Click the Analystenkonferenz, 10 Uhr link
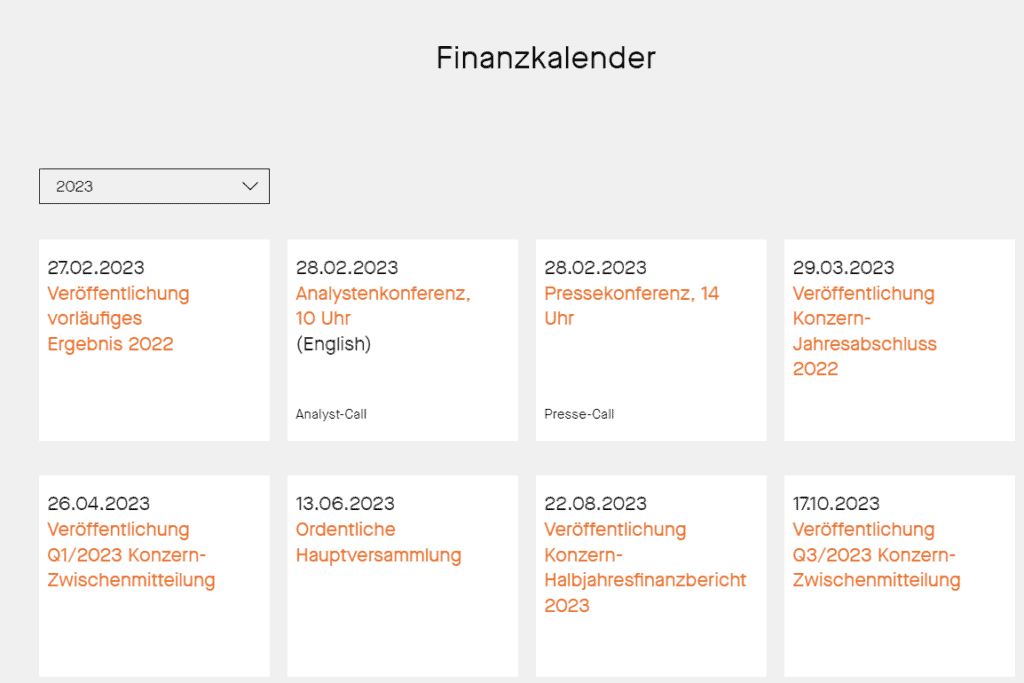Screen dimensions: 1024x683 coord(382,306)
